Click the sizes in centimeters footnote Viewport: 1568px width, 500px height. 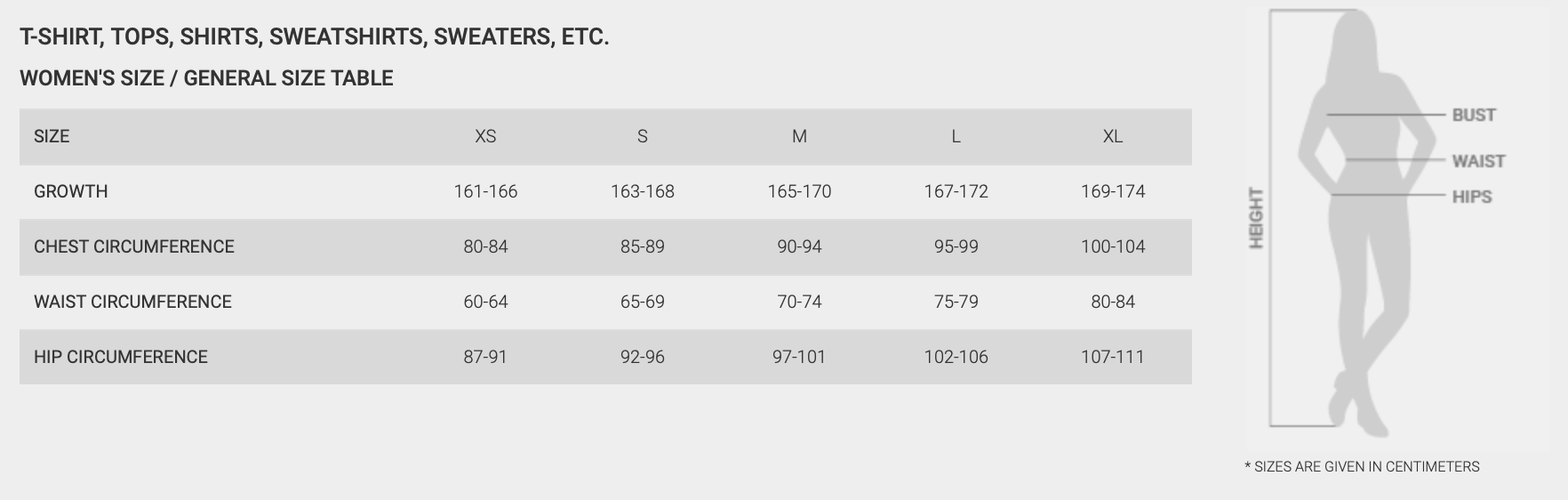click(1362, 466)
